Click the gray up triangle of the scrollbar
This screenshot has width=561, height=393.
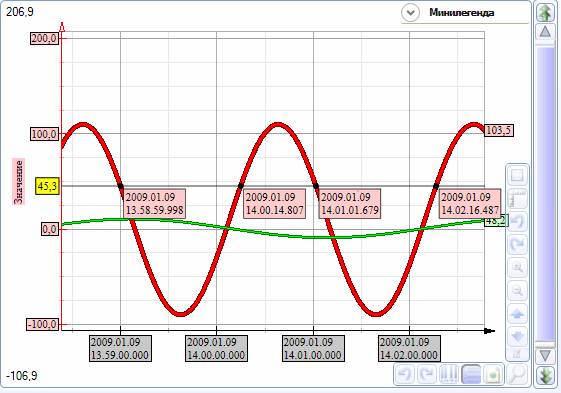click(545, 32)
